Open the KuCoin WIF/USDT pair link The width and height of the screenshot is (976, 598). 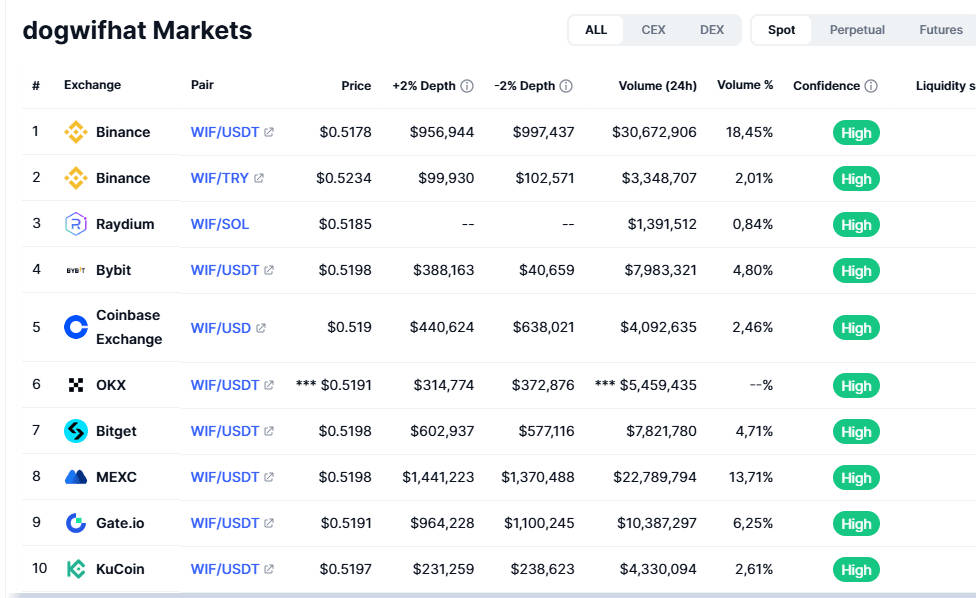225,569
